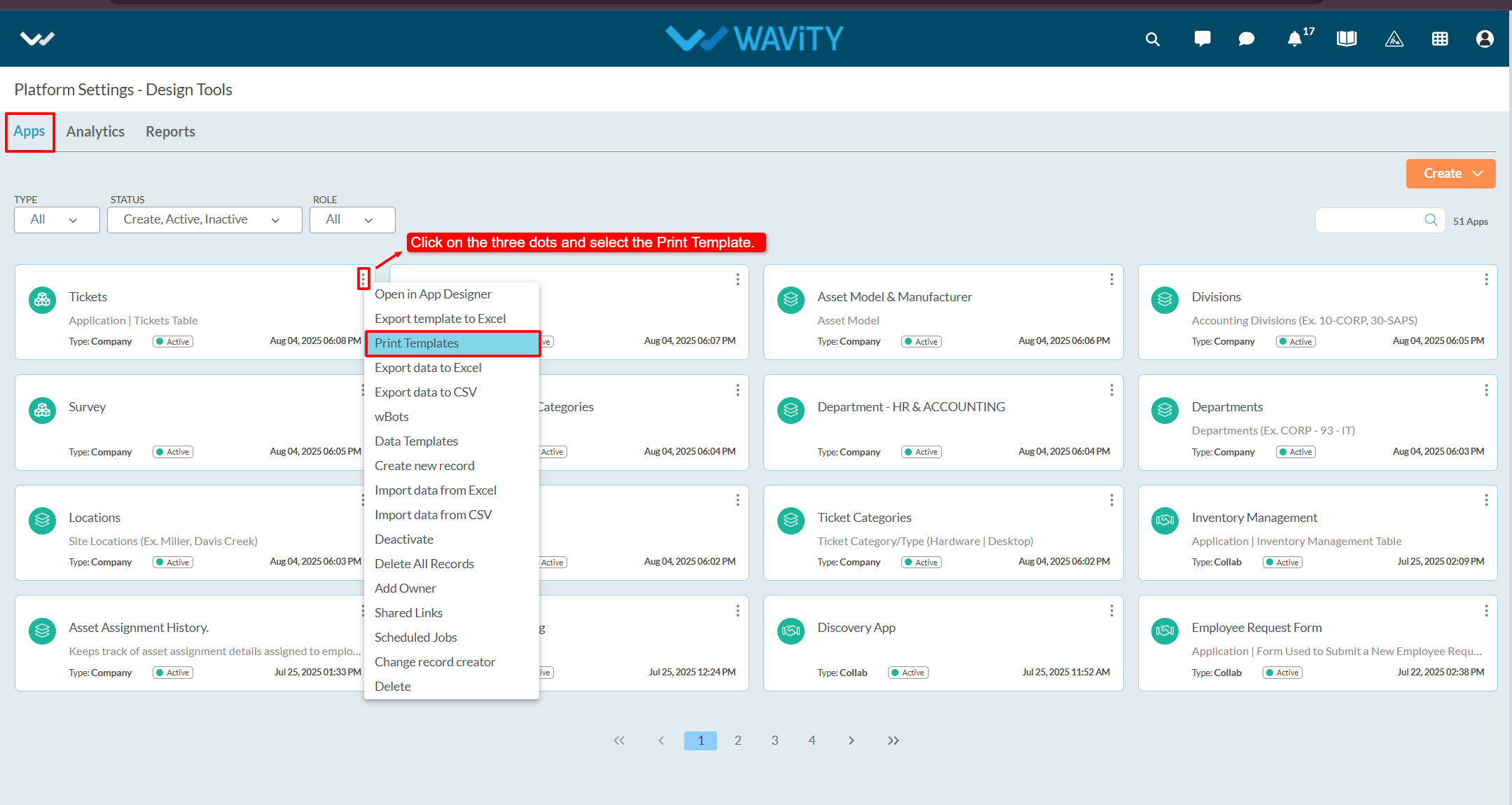The width and height of the screenshot is (1512, 805).
Task: Select Import data from CSV
Action: (x=452, y=515)
